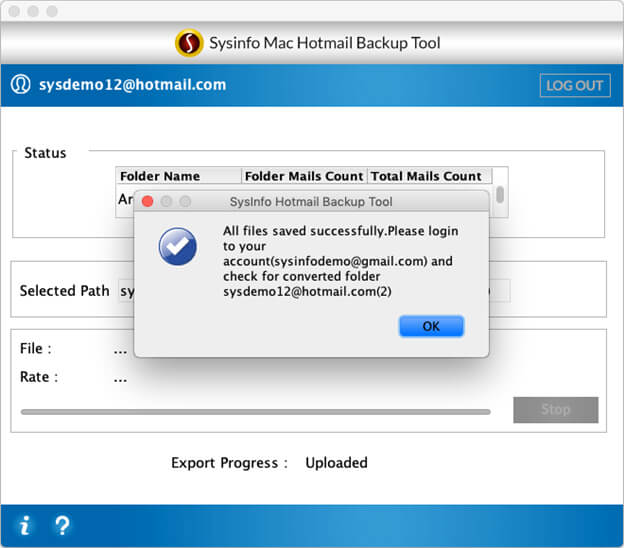Click the export progress bar

[x=255, y=412]
